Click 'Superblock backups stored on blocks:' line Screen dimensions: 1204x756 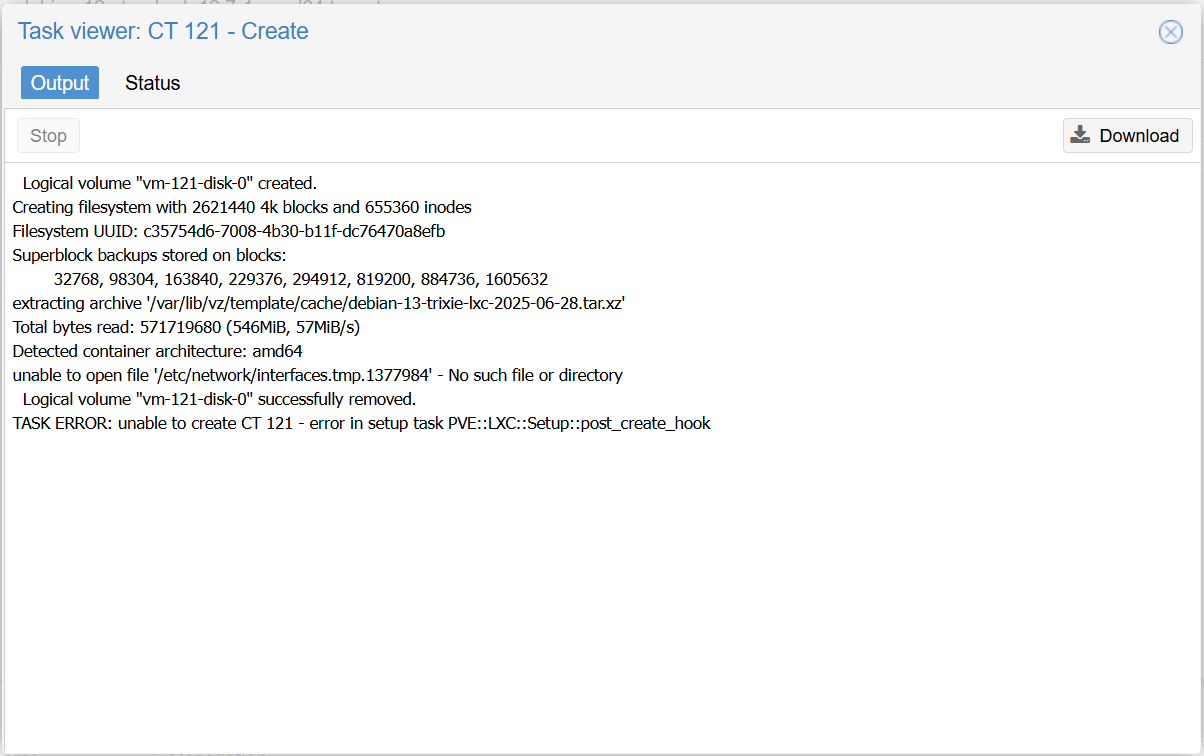pyautogui.click(x=150, y=255)
